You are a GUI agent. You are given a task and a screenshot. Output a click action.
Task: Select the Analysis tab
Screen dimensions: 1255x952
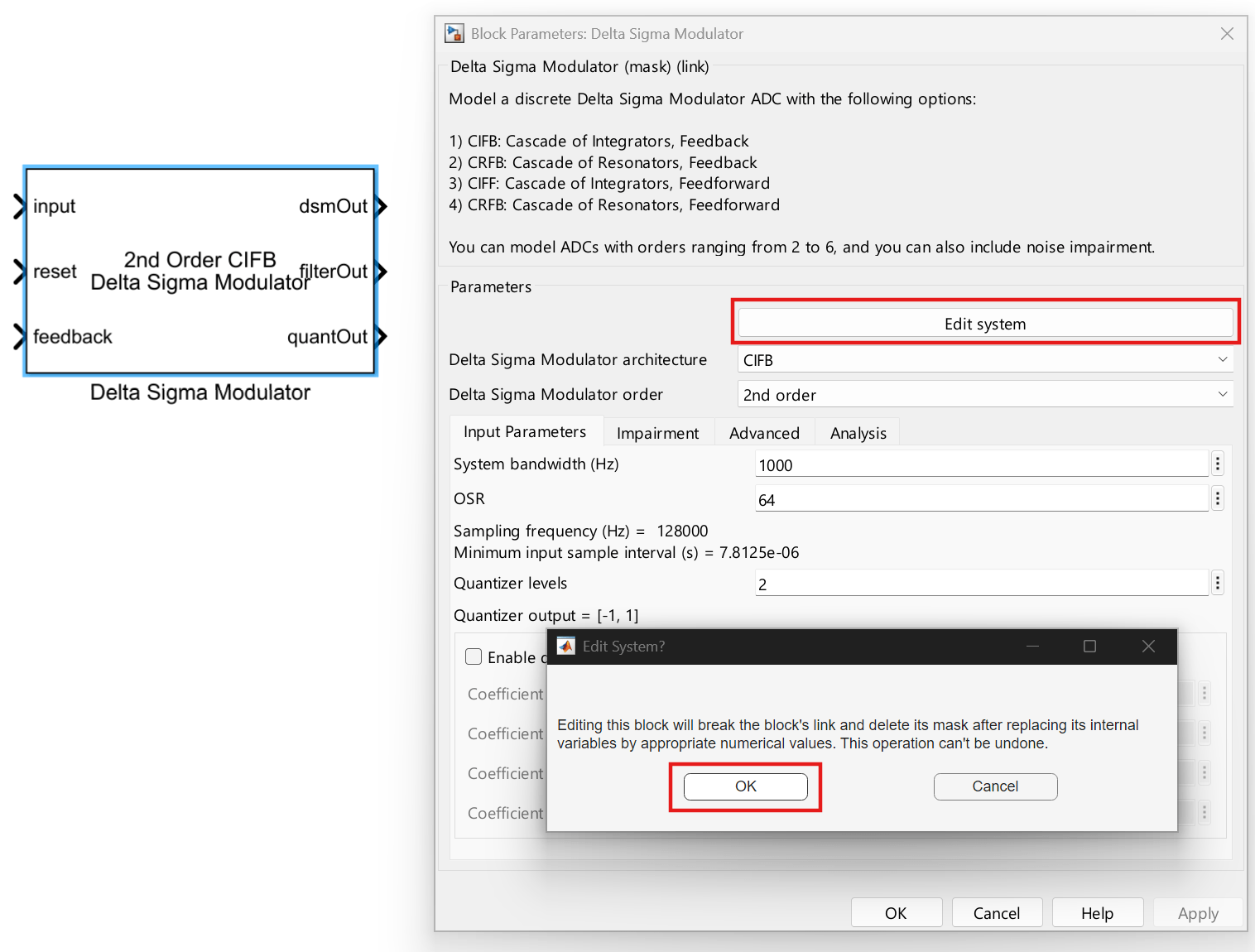pyautogui.click(x=858, y=433)
